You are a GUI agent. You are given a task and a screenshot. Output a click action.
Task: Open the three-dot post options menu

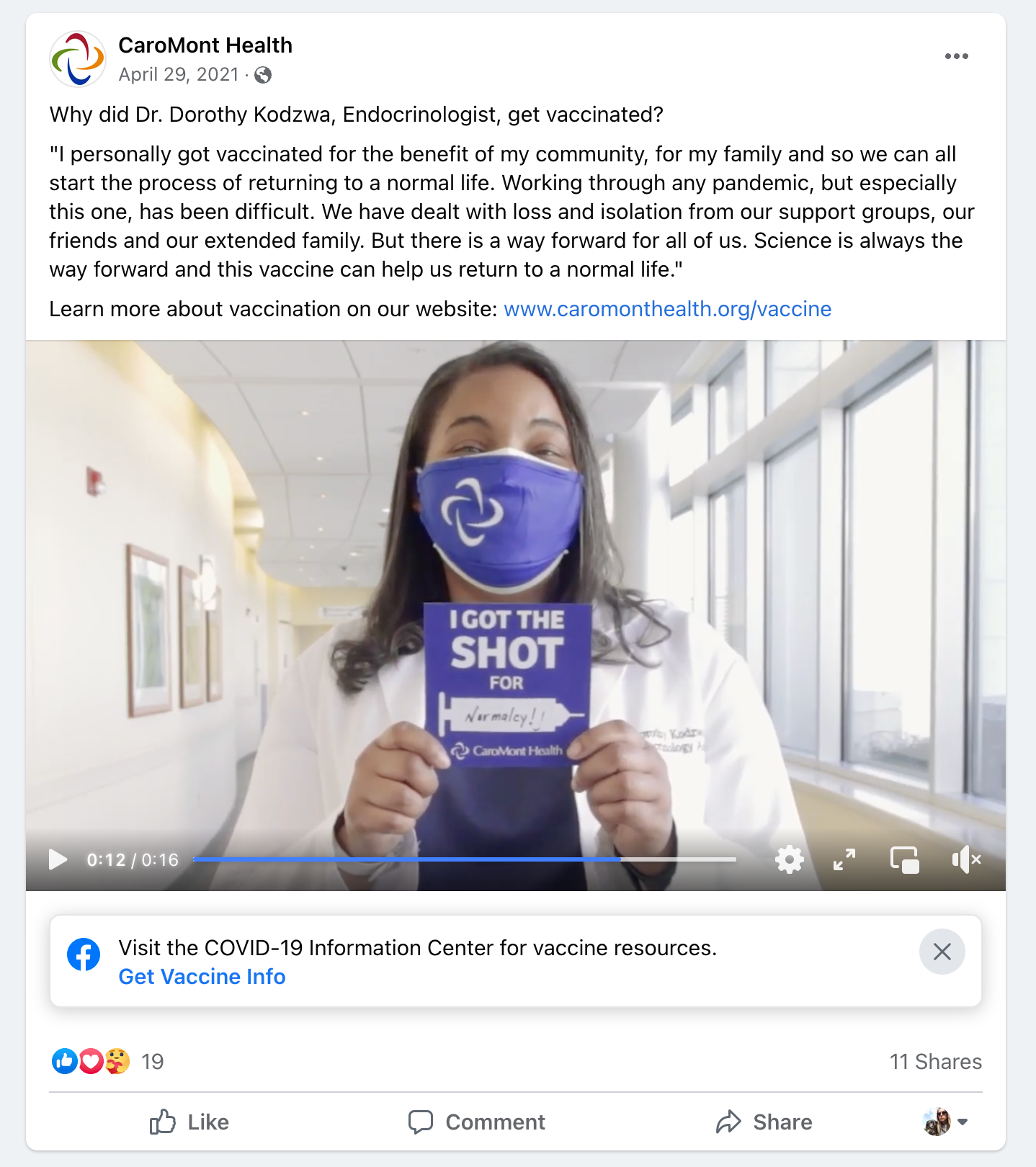pyautogui.click(x=956, y=56)
